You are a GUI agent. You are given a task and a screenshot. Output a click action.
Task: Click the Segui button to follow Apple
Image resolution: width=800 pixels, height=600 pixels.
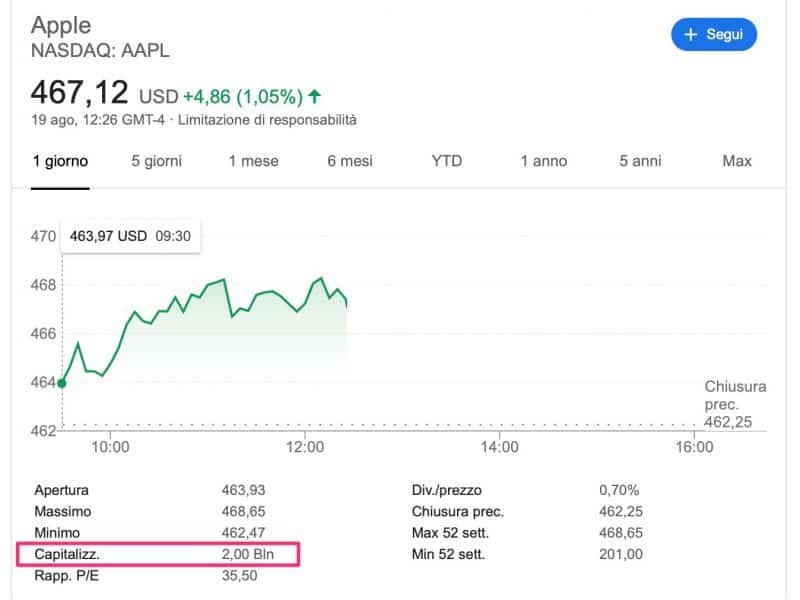714,34
